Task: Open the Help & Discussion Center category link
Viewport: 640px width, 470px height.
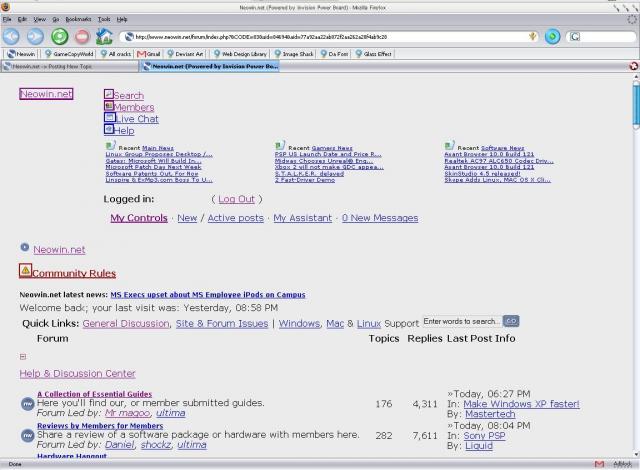Action: click(x=77, y=374)
